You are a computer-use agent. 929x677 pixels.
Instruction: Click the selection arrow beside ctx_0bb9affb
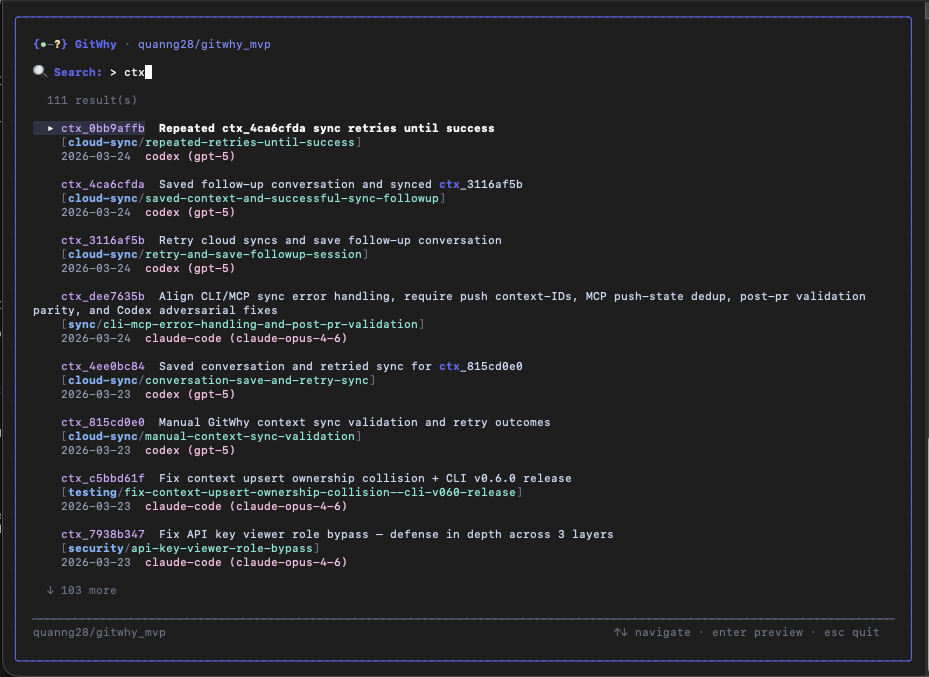50,128
